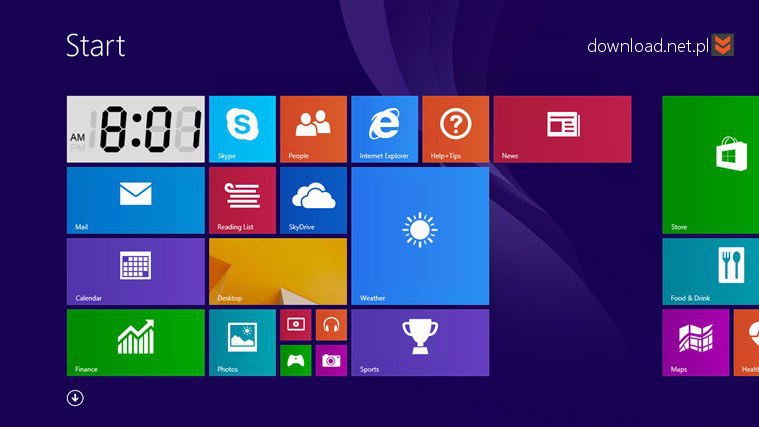Screen dimensions: 759x427
Task: Open the Calendar tile
Action: [136, 272]
